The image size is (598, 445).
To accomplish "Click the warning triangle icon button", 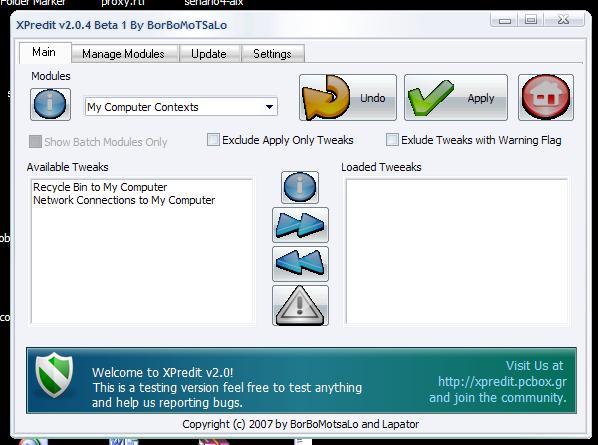I will point(300,305).
